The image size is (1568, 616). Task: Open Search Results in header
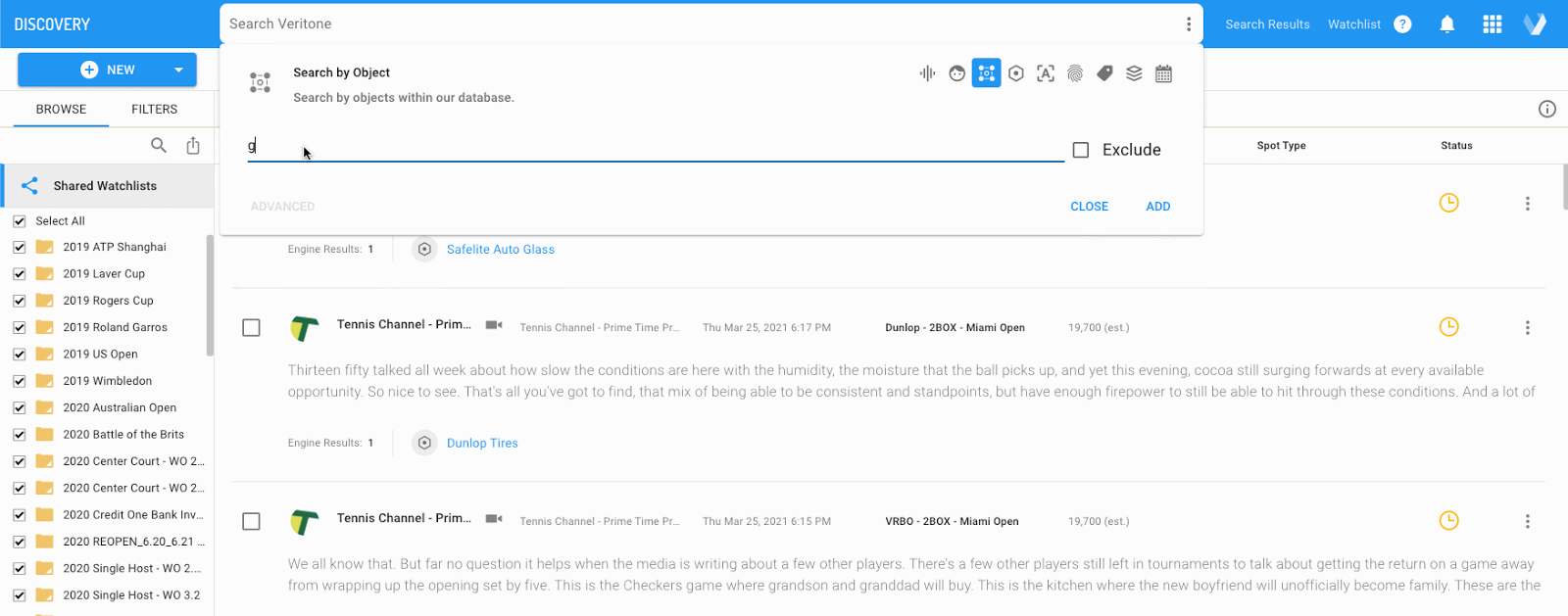pyautogui.click(x=1267, y=24)
